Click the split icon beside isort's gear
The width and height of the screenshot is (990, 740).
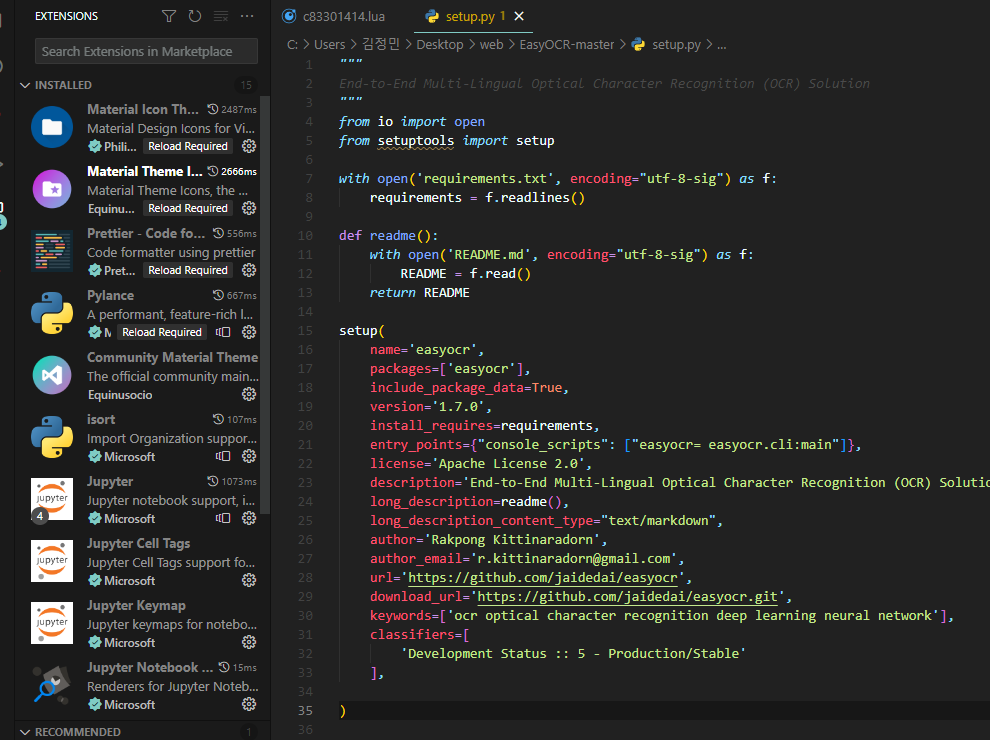[224, 456]
